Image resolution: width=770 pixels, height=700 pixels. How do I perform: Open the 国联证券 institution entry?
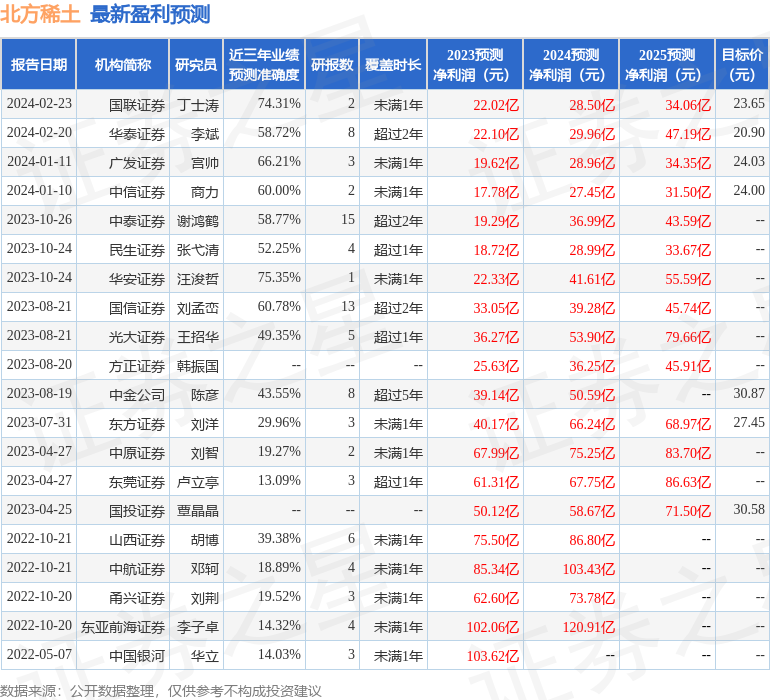[137, 104]
